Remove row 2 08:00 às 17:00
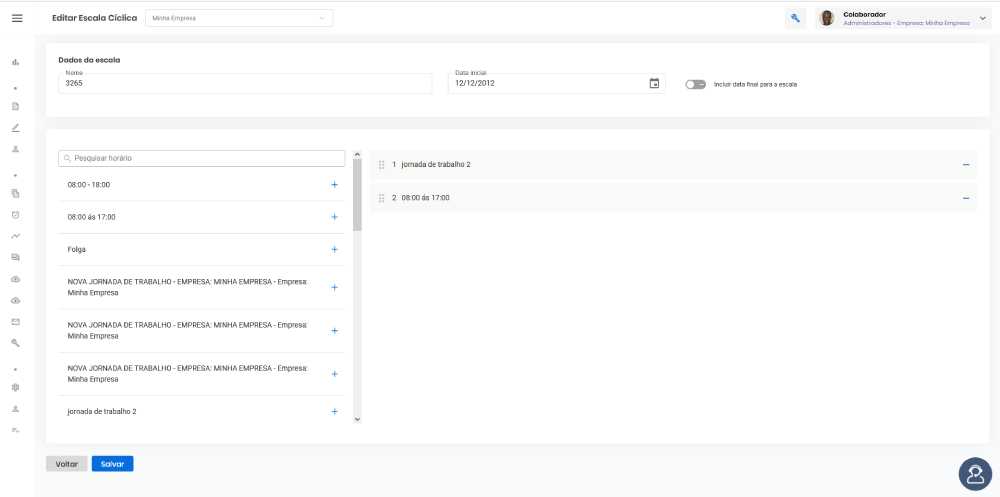The image size is (1000, 497). (966, 198)
